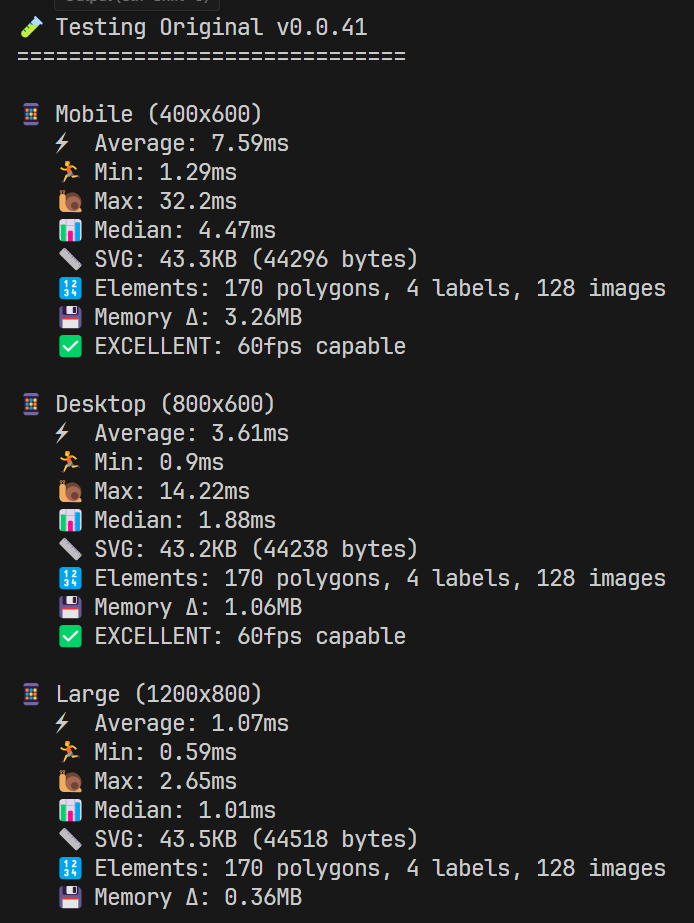Click the phone icon next to Mobile (400x600)

[31, 115]
